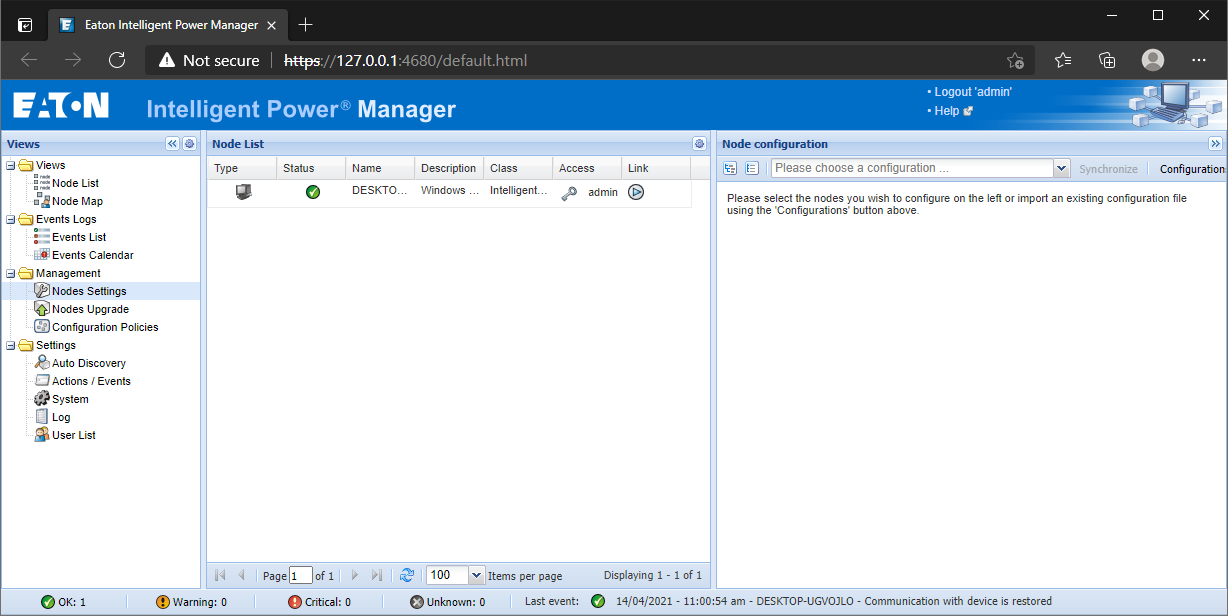This screenshot has height=616, width=1228.
Task: Click the page number field
Action: (x=300, y=575)
